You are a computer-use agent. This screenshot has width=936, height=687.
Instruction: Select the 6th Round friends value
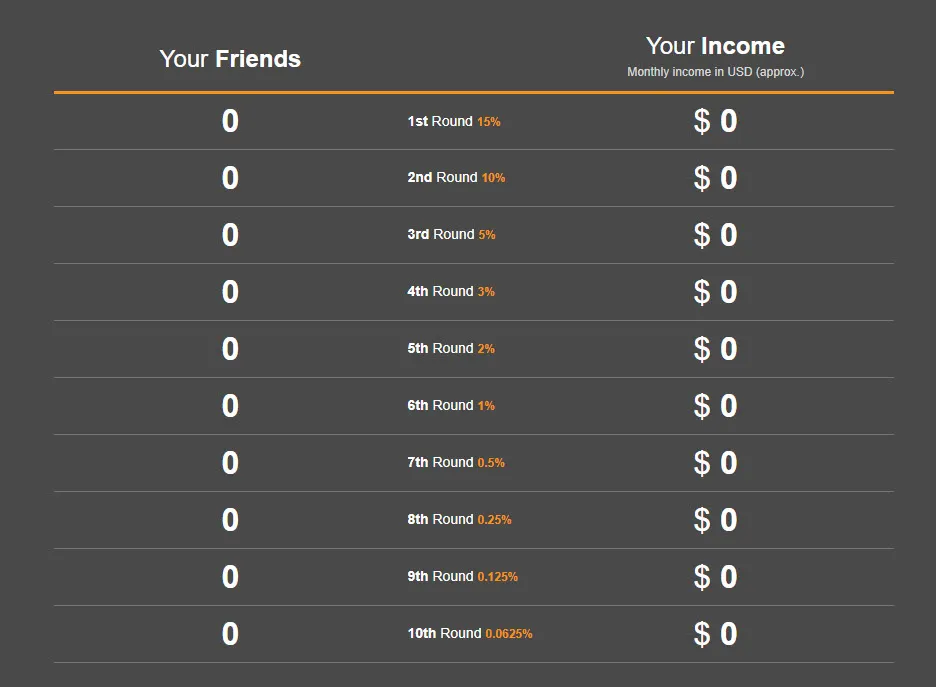(x=230, y=406)
